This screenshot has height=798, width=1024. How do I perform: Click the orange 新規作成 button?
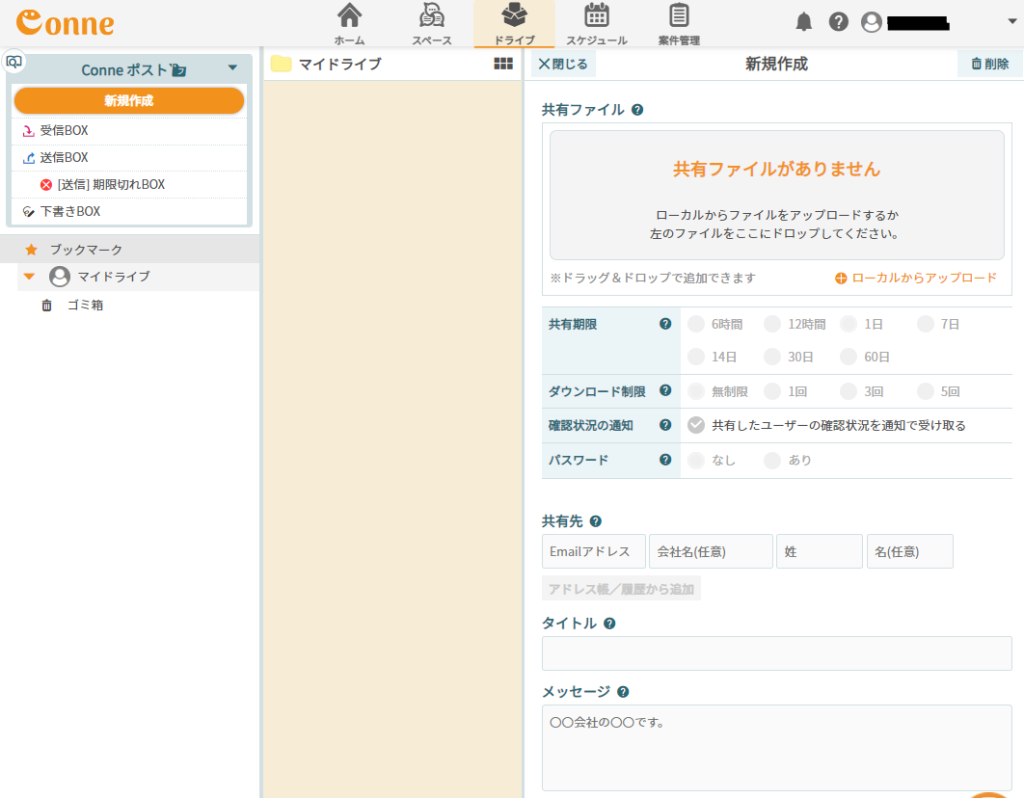coord(129,101)
